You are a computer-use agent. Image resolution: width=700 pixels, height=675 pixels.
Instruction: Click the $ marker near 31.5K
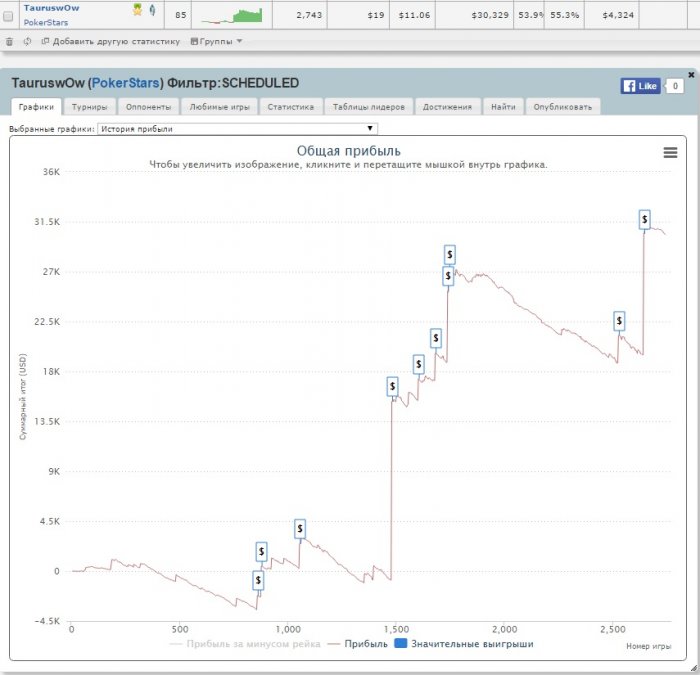coord(644,219)
